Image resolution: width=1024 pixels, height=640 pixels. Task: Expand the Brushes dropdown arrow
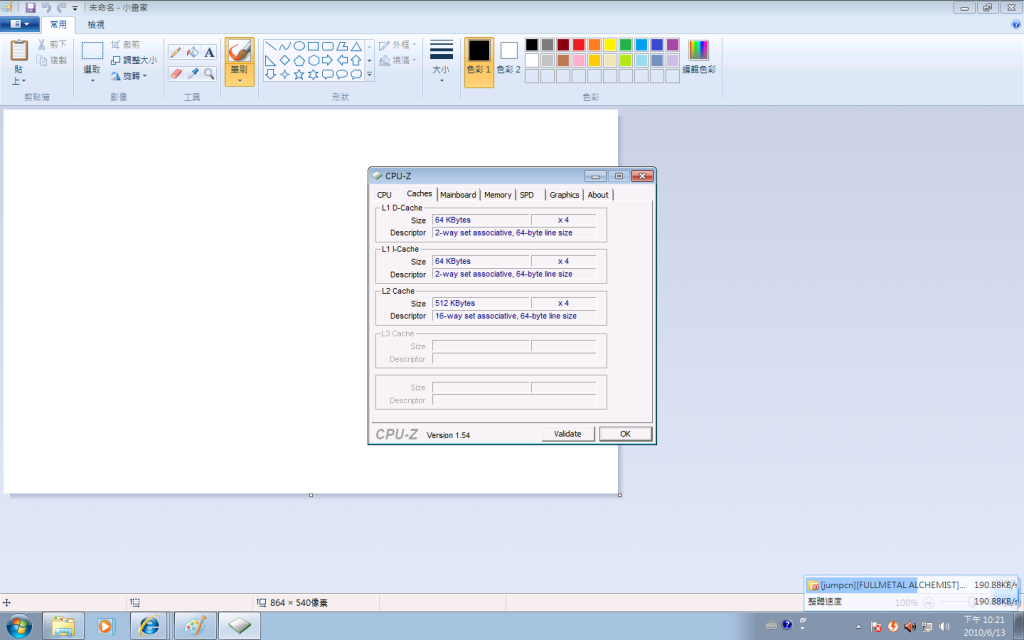(x=239, y=79)
